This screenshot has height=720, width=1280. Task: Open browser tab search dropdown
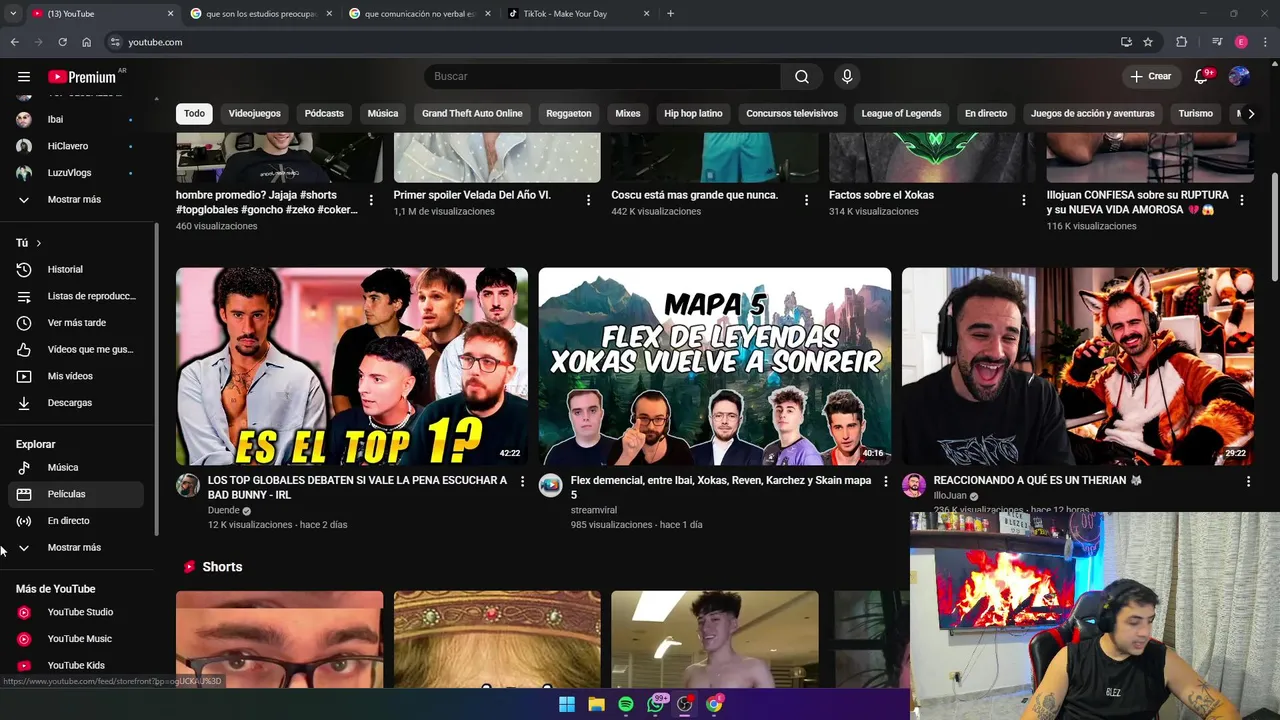(x=13, y=14)
